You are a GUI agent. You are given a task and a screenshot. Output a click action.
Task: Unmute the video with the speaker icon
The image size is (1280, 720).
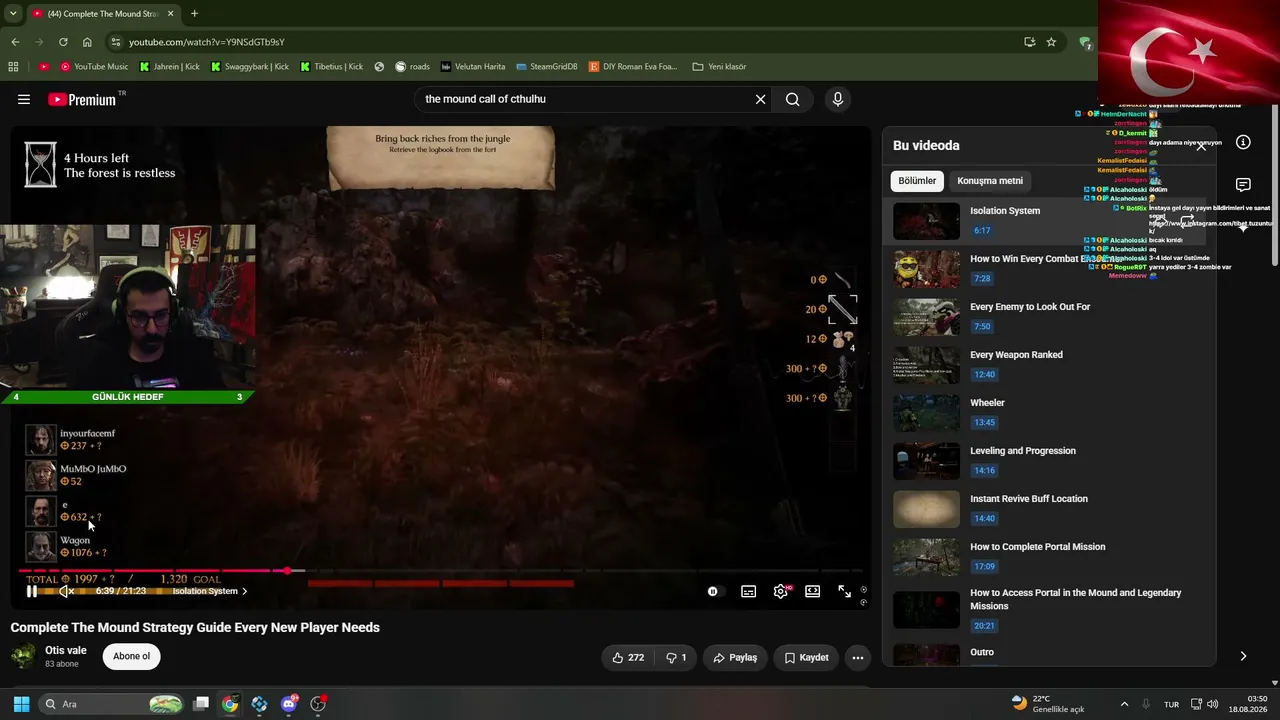[x=66, y=591]
